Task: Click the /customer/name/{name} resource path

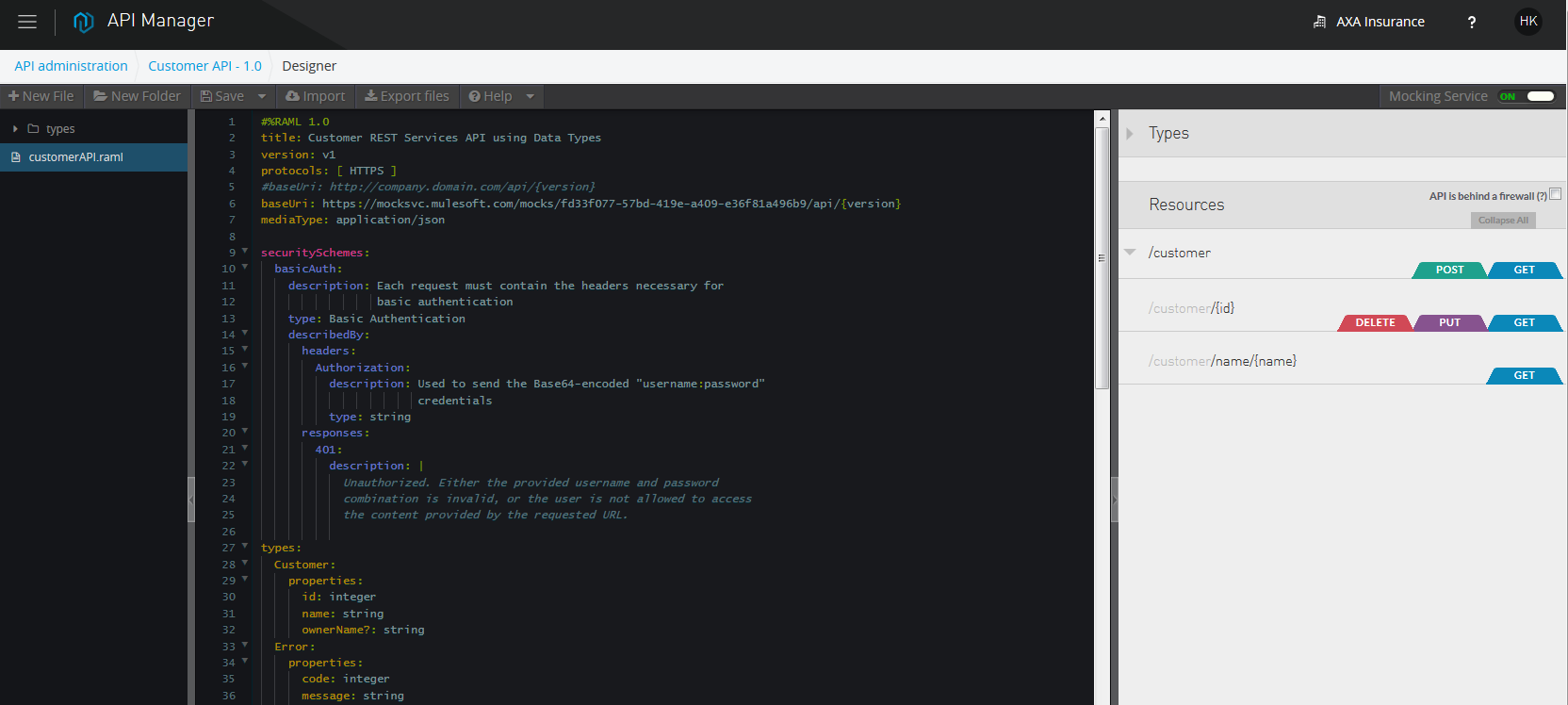Action: click(x=1222, y=361)
